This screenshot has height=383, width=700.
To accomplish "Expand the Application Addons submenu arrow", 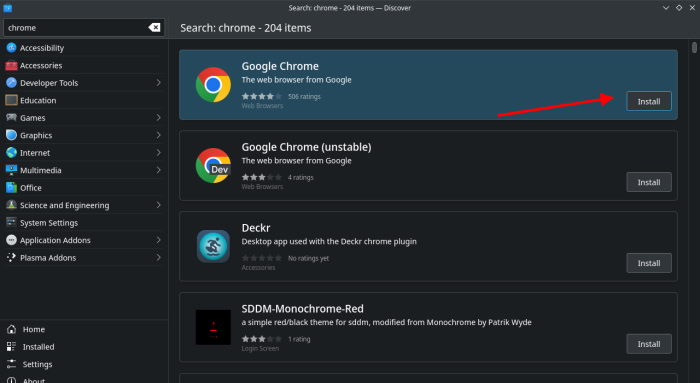I will tap(158, 240).
